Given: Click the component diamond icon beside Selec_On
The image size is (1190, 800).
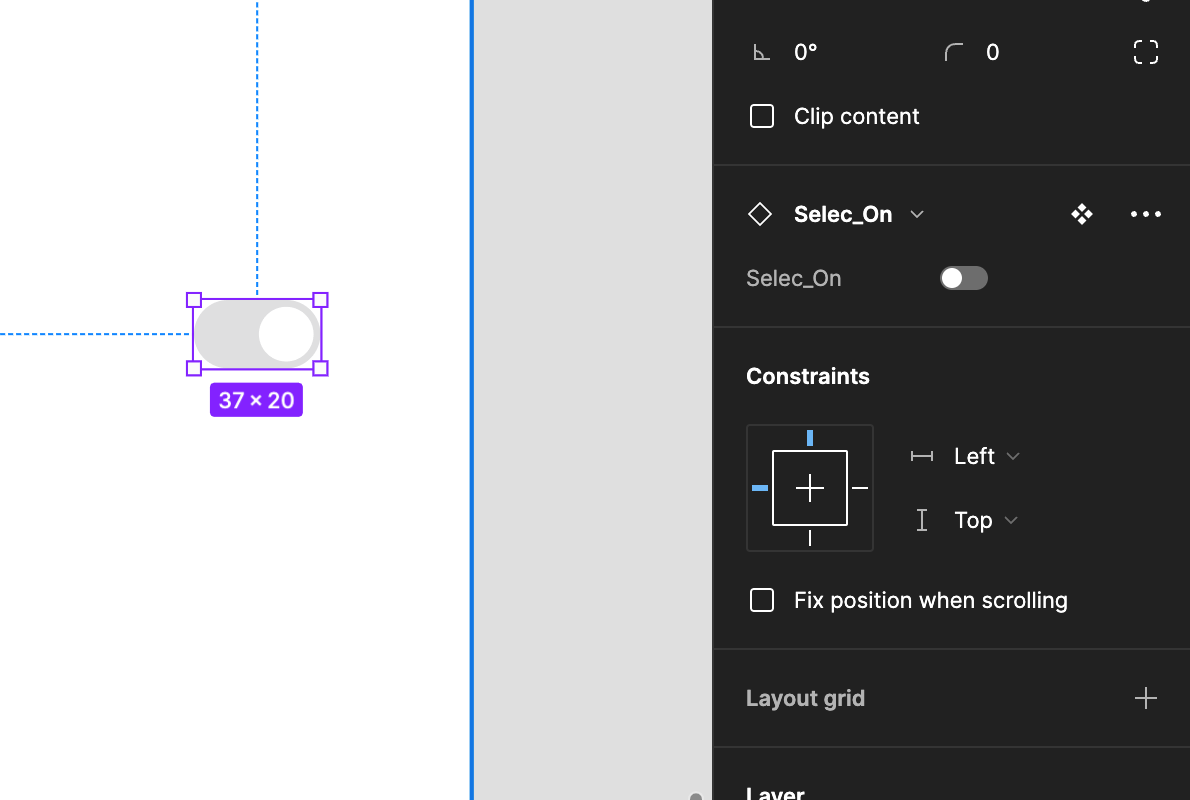Looking at the screenshot, I should (760, 214).
